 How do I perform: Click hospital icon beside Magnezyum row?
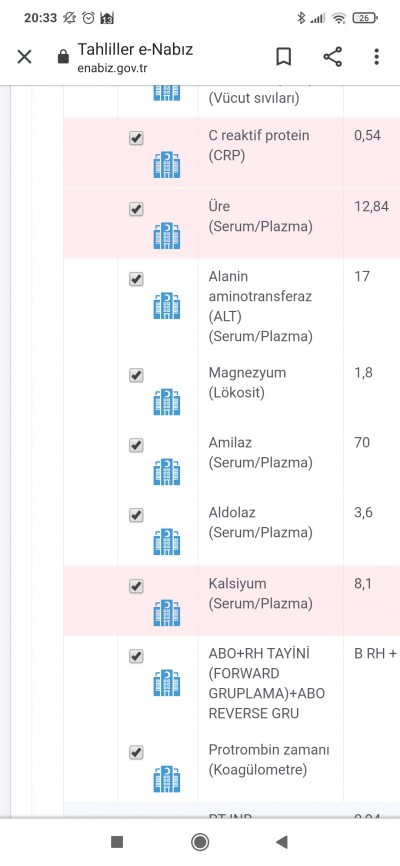coord(167,402)
